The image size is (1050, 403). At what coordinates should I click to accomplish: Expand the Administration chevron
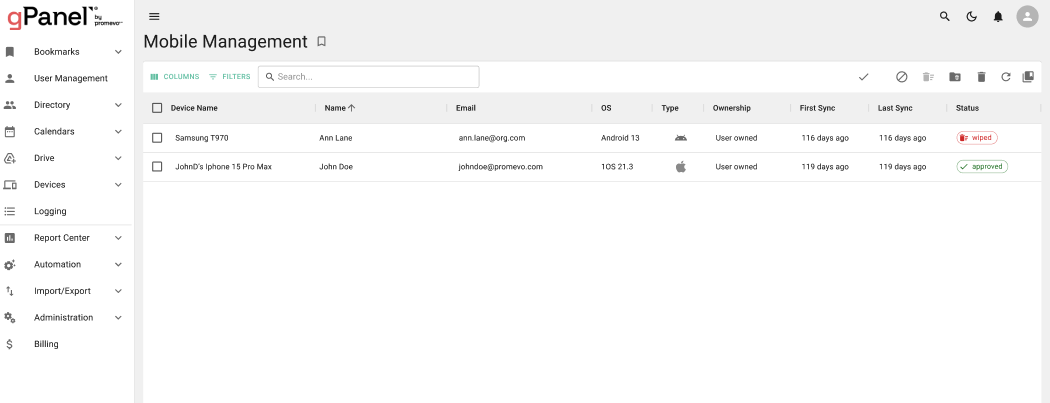point(119,317)
